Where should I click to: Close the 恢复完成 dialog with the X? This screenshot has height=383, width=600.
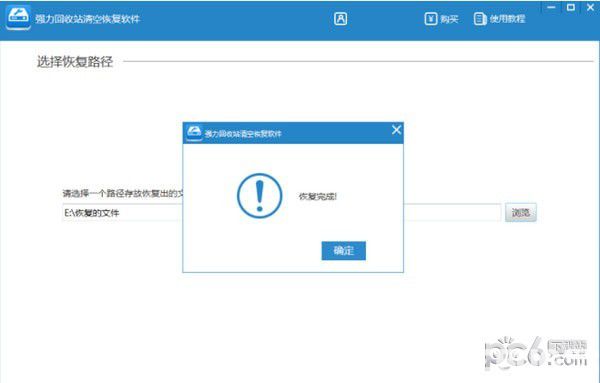pyautogui.click(x=396, y=130)
